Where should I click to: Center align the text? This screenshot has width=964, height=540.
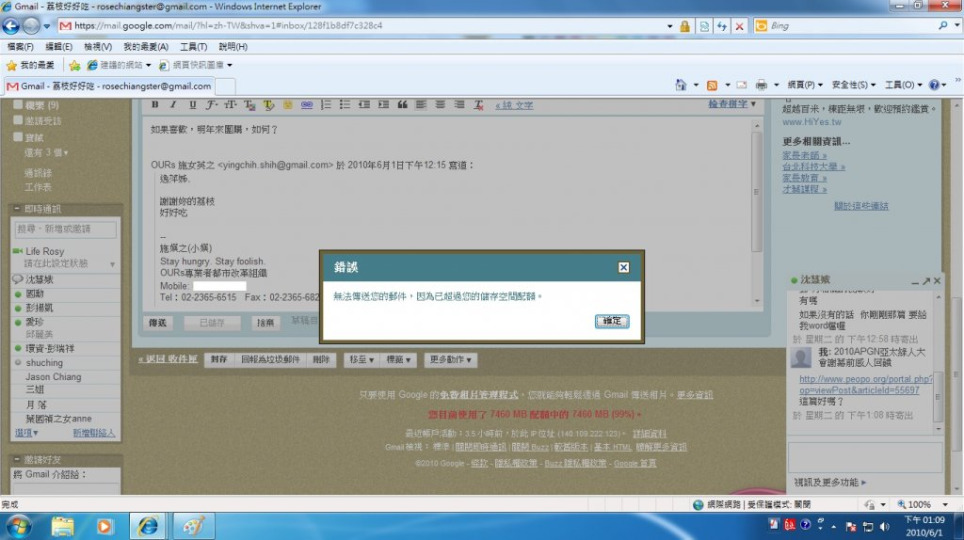(x=440, y=105)
